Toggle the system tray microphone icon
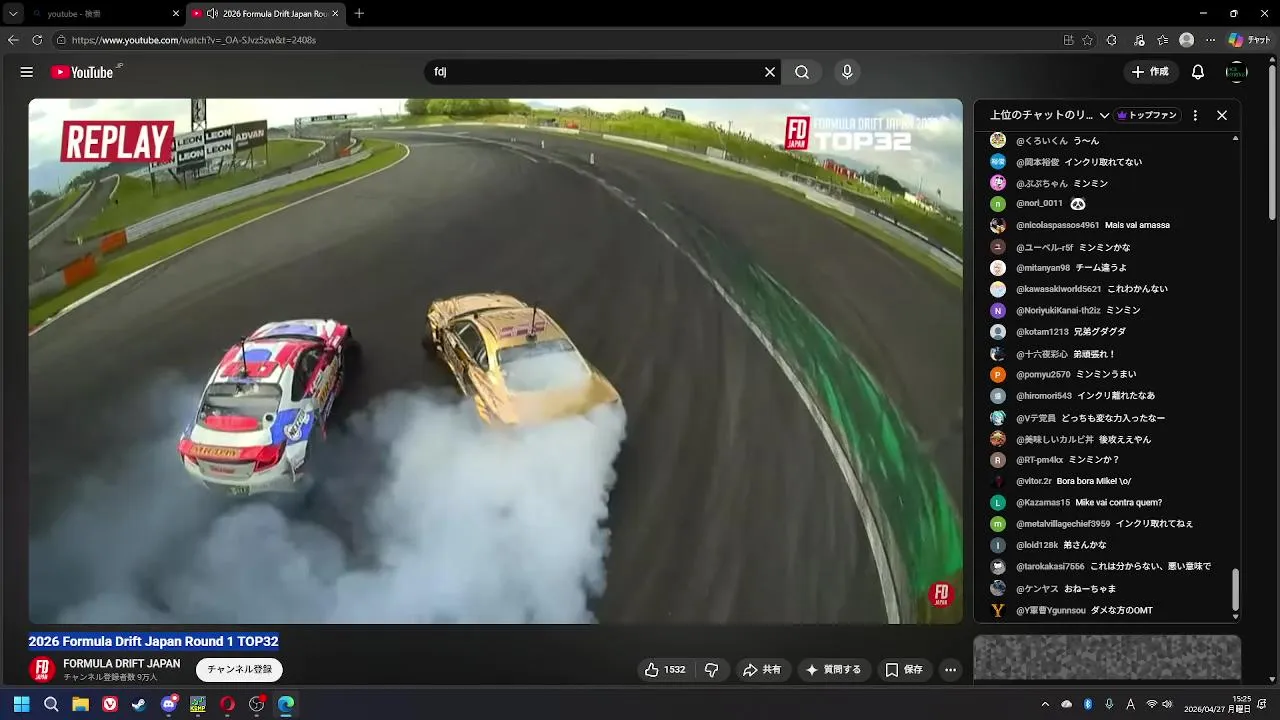 tap(1109, 704)
